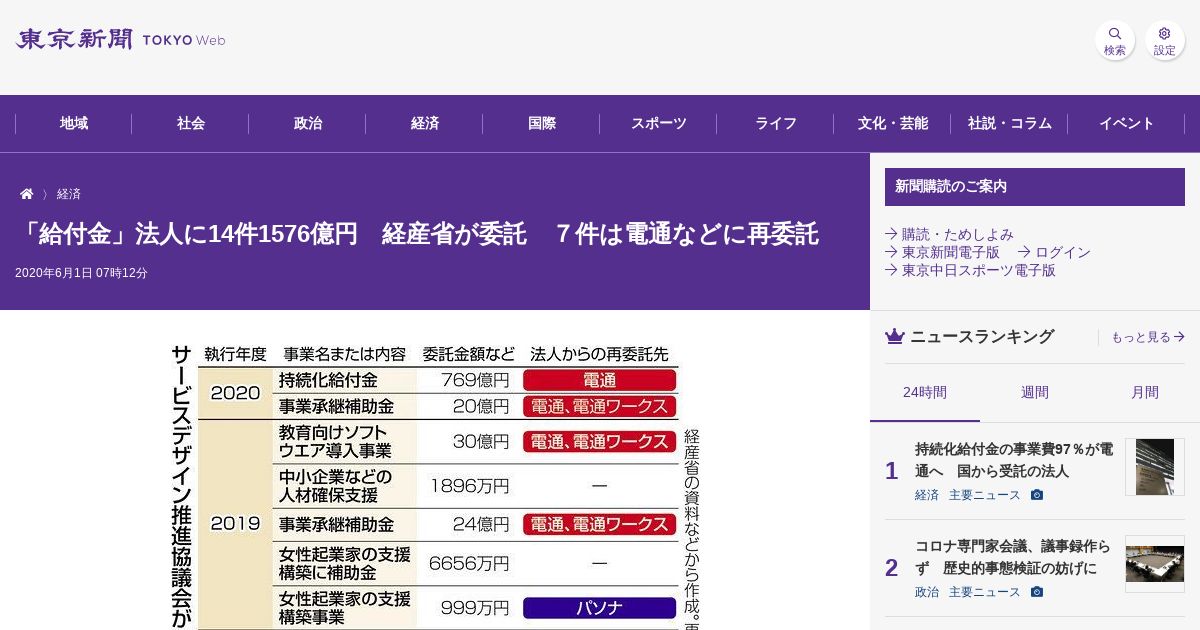1200x630 pixels.
Task: Open the 社会 section
Action: [191, 123]
